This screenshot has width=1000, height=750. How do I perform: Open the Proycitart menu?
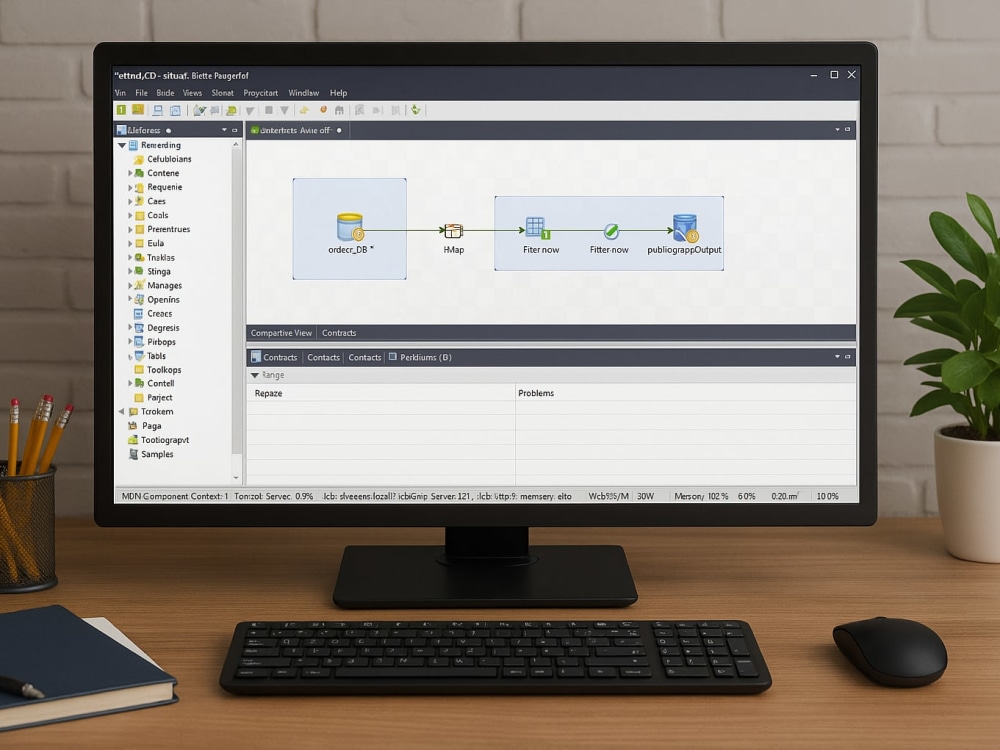261,93
